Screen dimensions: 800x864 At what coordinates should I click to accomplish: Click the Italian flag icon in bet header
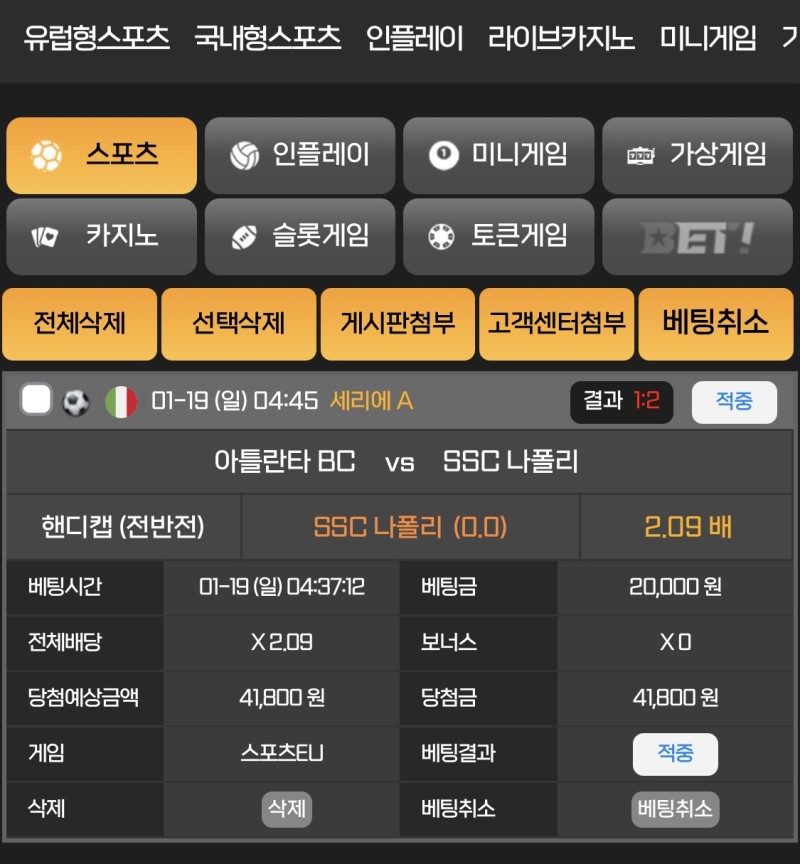click(121, 402)
